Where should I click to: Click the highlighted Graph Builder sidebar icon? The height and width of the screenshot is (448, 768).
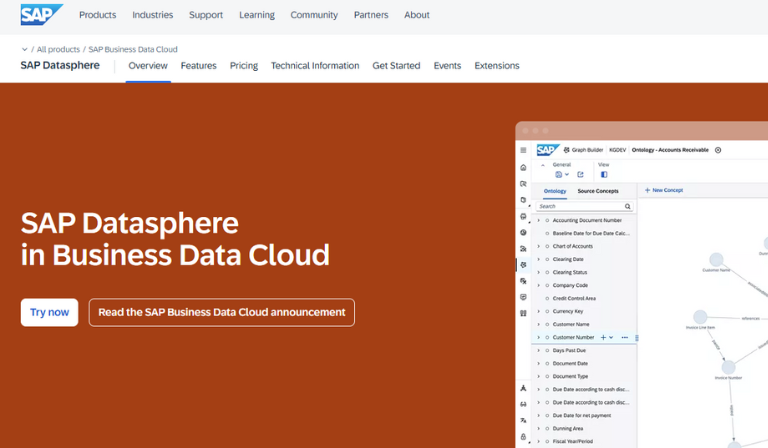tap(523, 265)
